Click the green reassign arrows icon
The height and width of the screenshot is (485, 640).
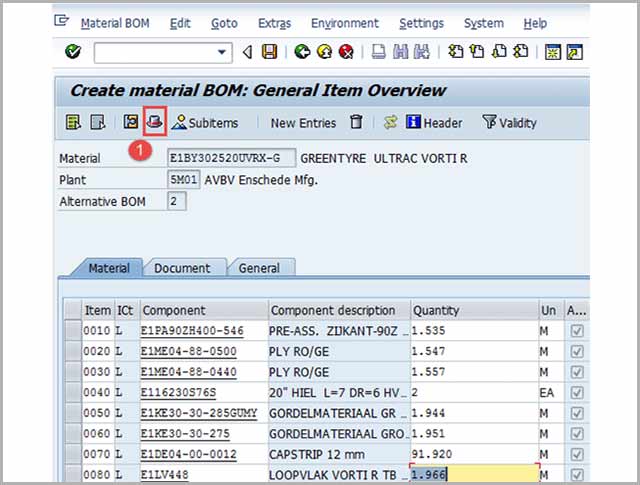pos(391,122)
